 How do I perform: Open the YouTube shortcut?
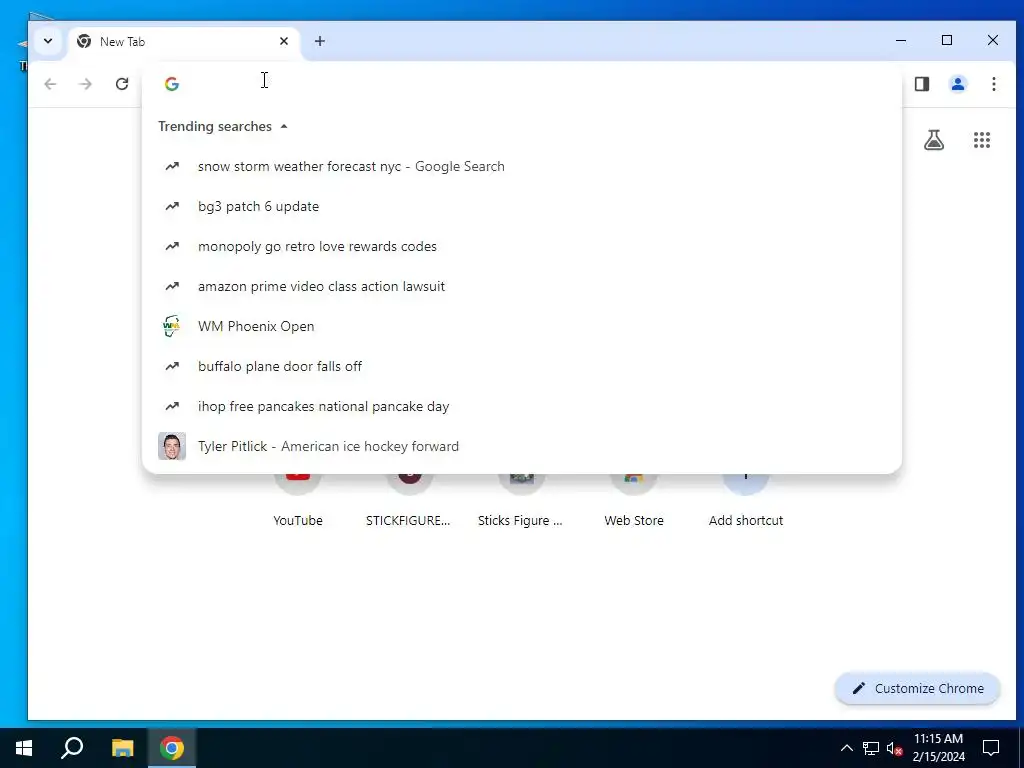click(298, 500)
